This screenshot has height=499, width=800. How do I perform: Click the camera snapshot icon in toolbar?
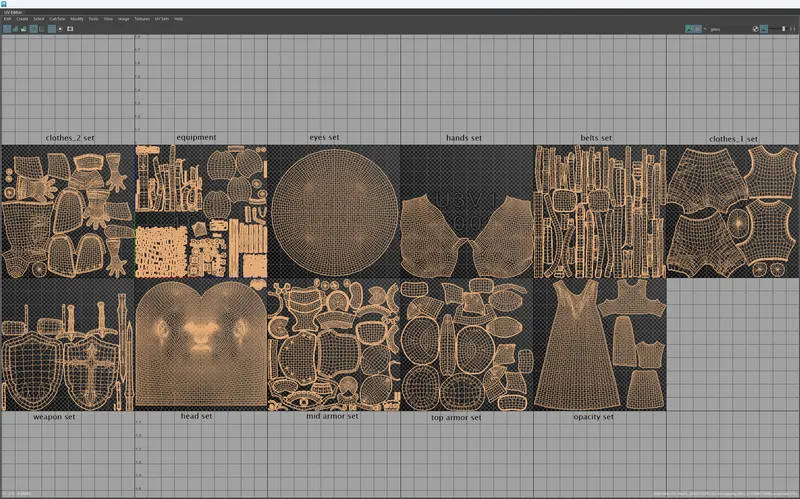pos(70,29)
